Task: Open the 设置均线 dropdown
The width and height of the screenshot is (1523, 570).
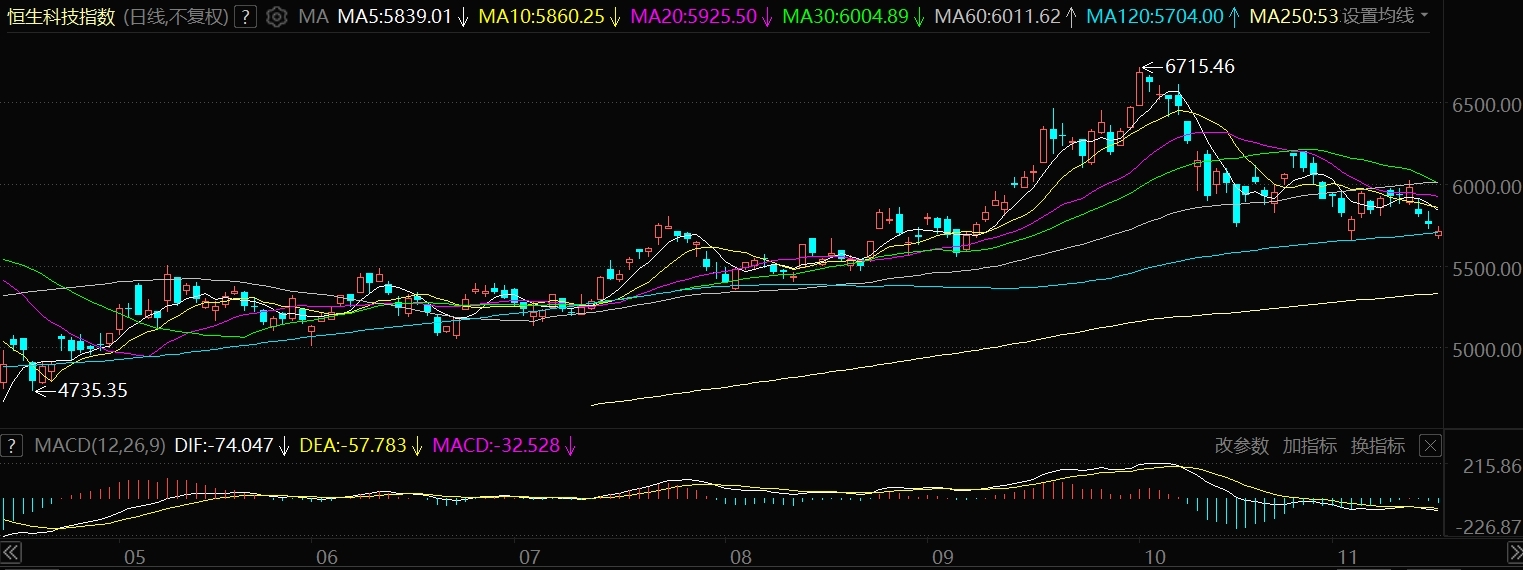Action: tap(1384, 16)
